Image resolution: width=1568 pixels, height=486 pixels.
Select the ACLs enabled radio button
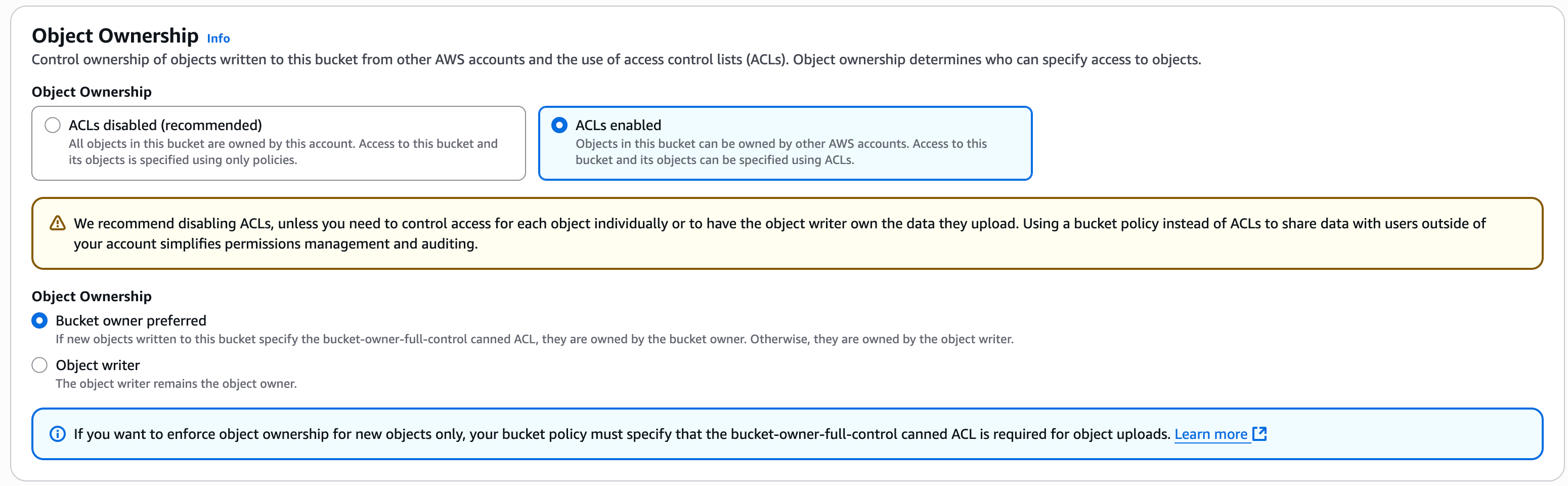(x=559, y=125)
